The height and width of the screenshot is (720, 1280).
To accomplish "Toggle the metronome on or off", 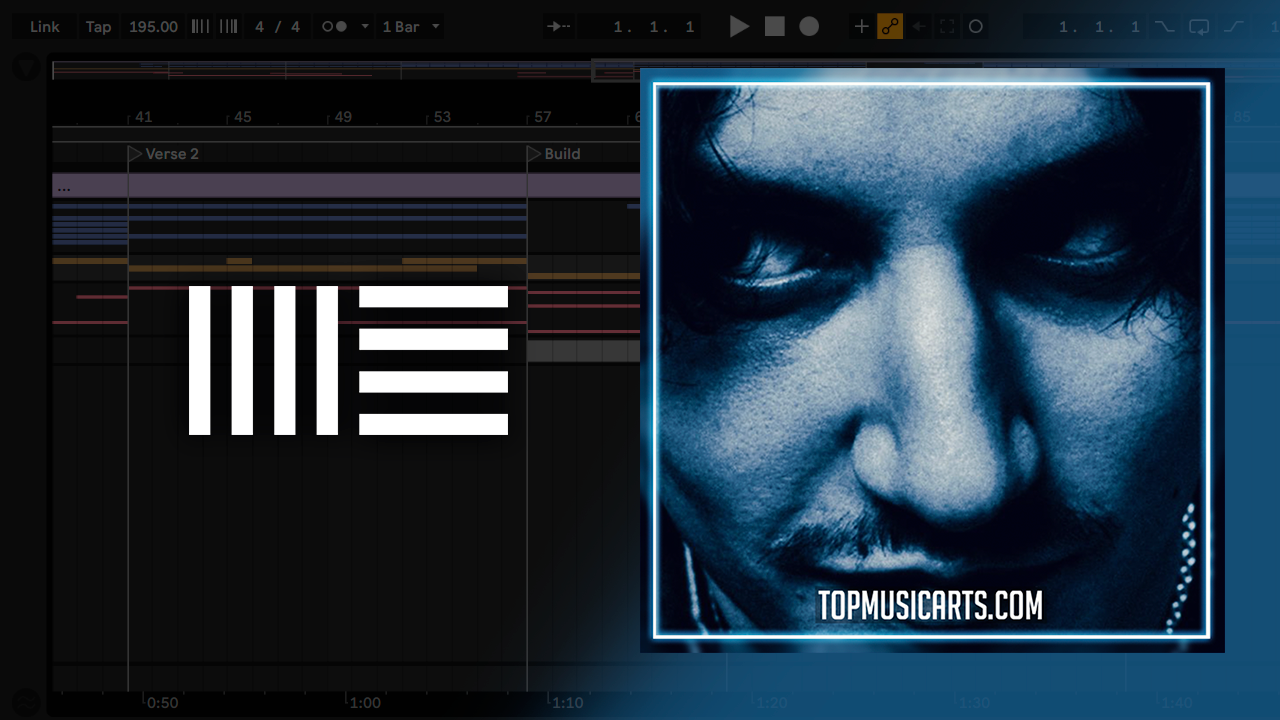I will tap(335, 27).
